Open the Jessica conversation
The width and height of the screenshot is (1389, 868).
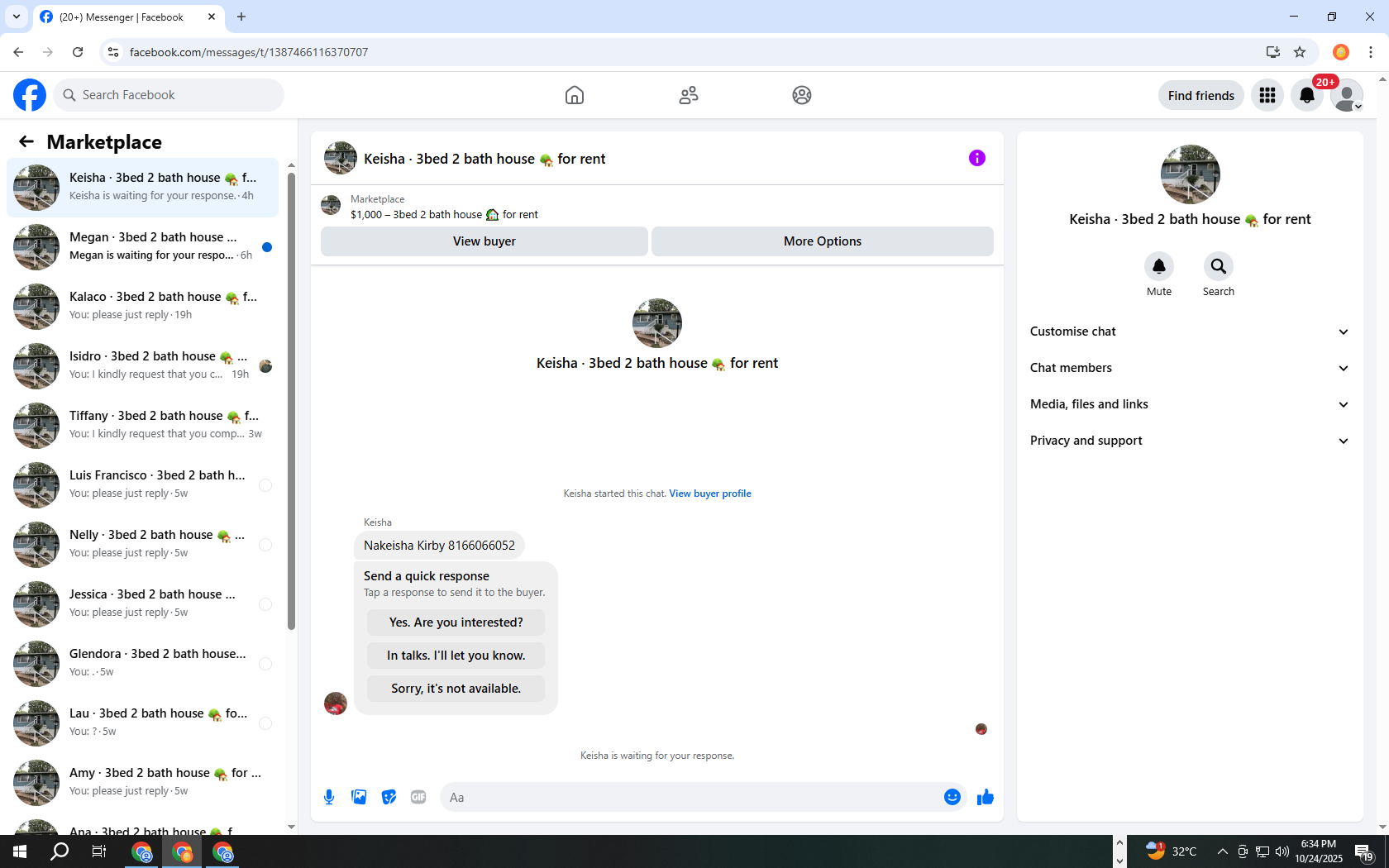coord(143,603)
